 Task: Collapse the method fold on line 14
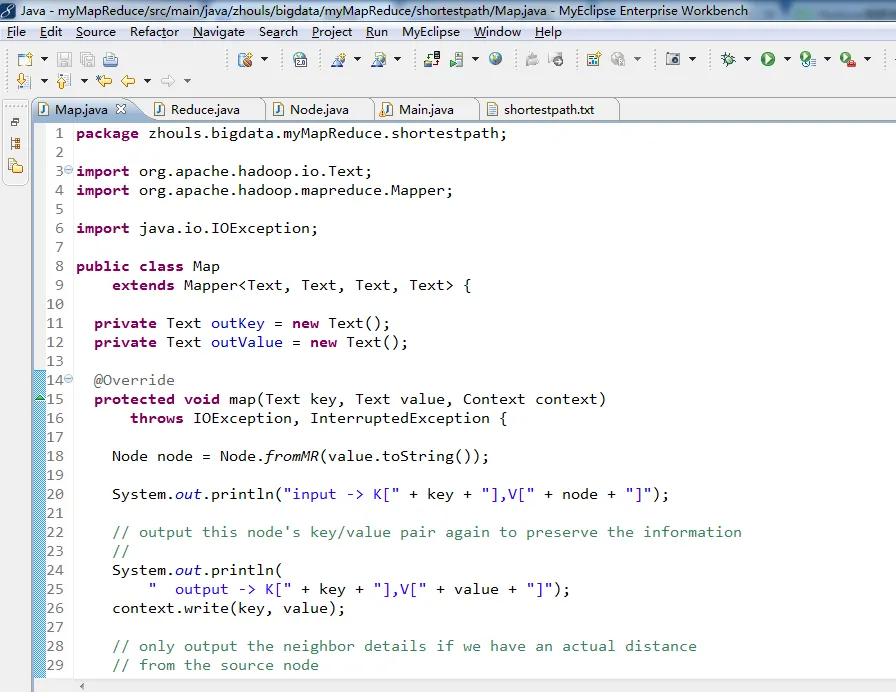point(69,378)
